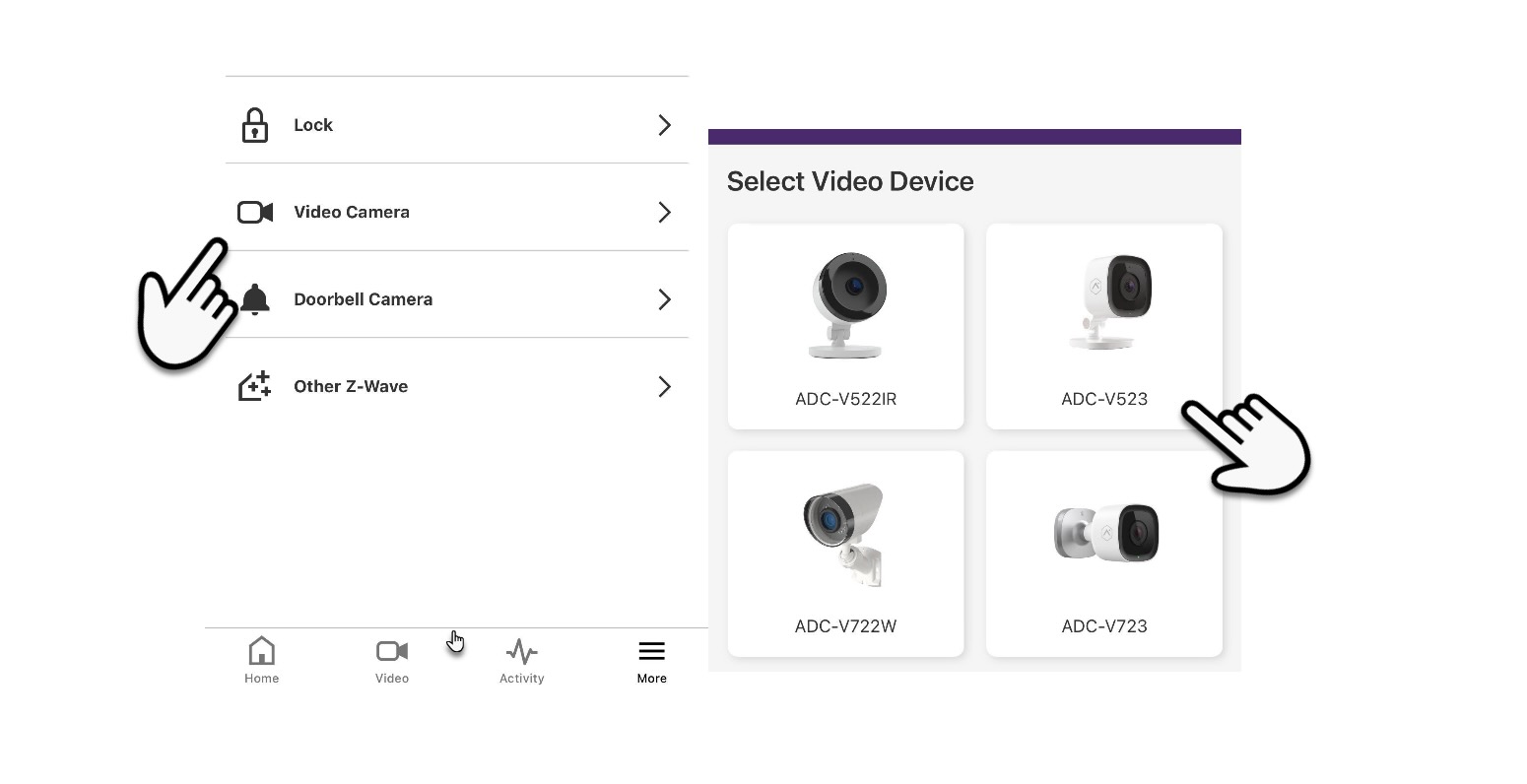Switch to the More tab label
This screenshot has width=1527, height=784.
pos(652,679)
